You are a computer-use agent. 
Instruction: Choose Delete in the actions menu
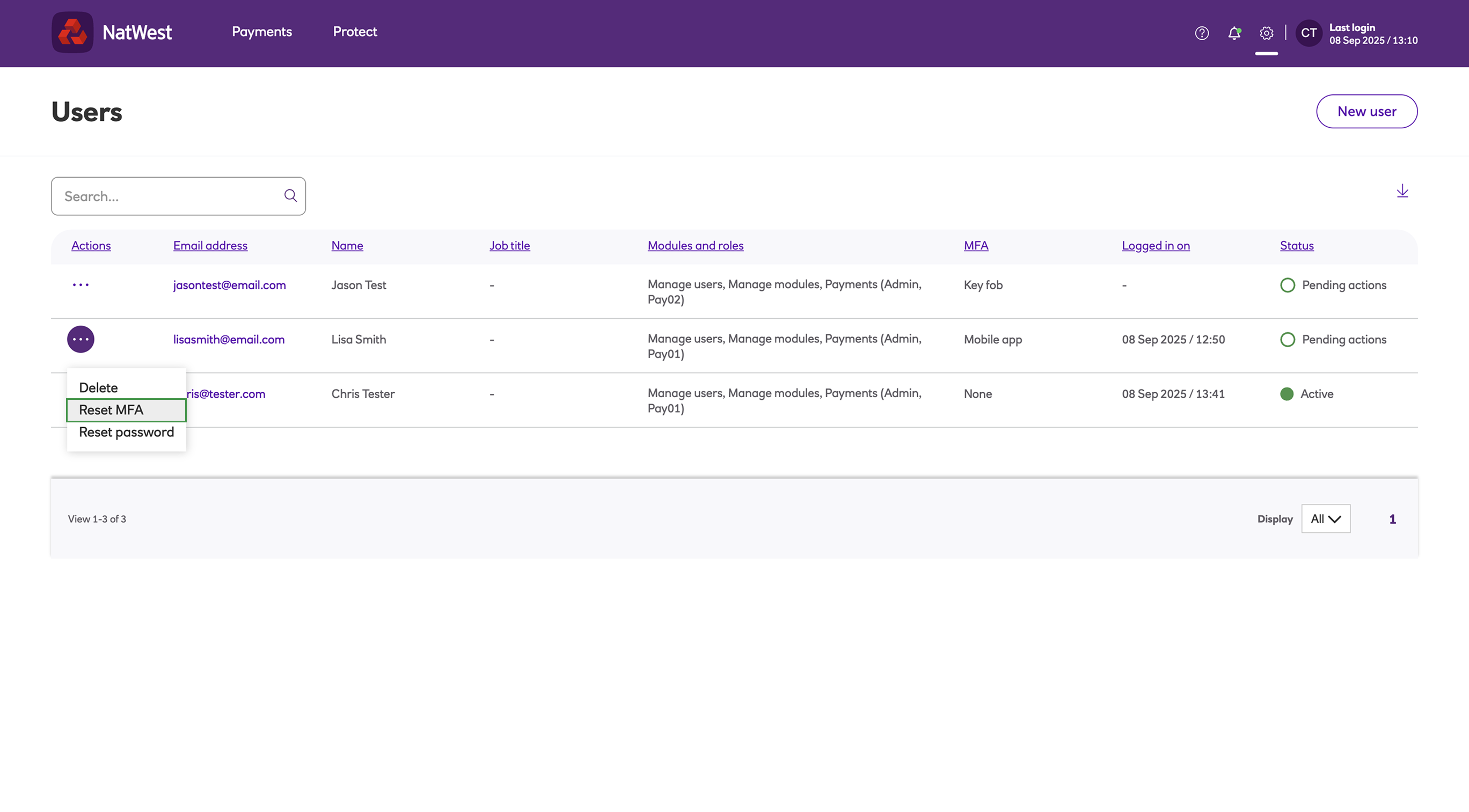pyautogui.click(x=99, y=387)
